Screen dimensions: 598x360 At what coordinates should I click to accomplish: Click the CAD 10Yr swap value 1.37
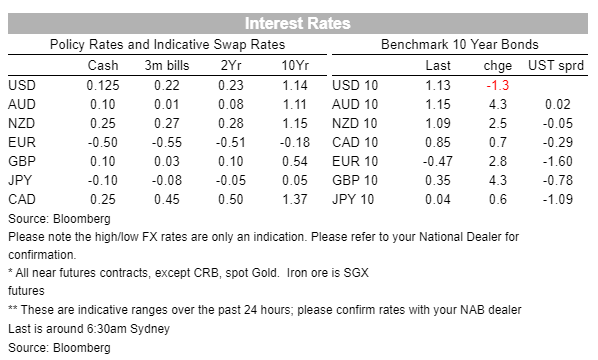click(x=295, y=199)
